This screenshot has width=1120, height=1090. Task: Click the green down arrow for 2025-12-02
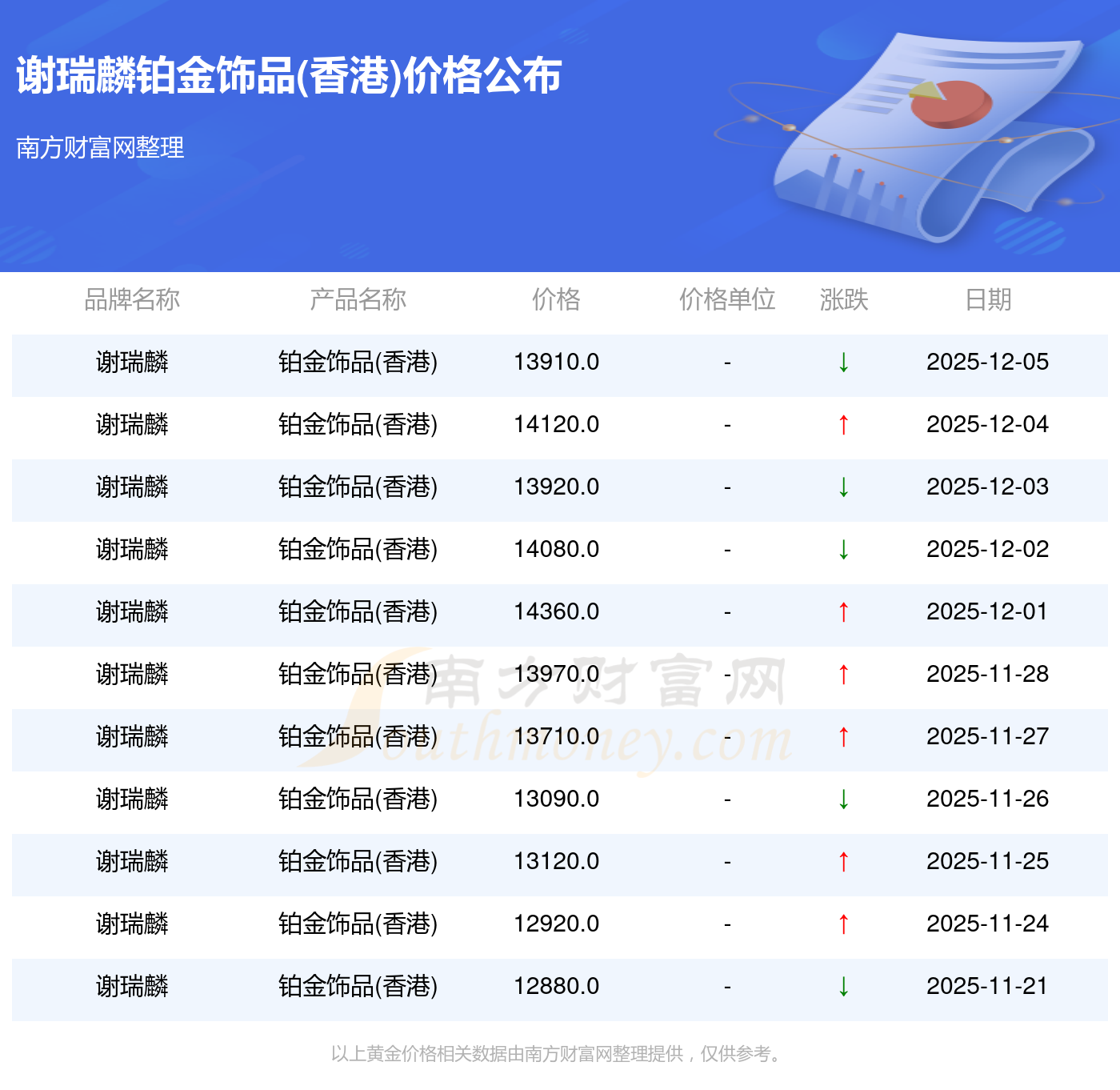pos(843,550)
